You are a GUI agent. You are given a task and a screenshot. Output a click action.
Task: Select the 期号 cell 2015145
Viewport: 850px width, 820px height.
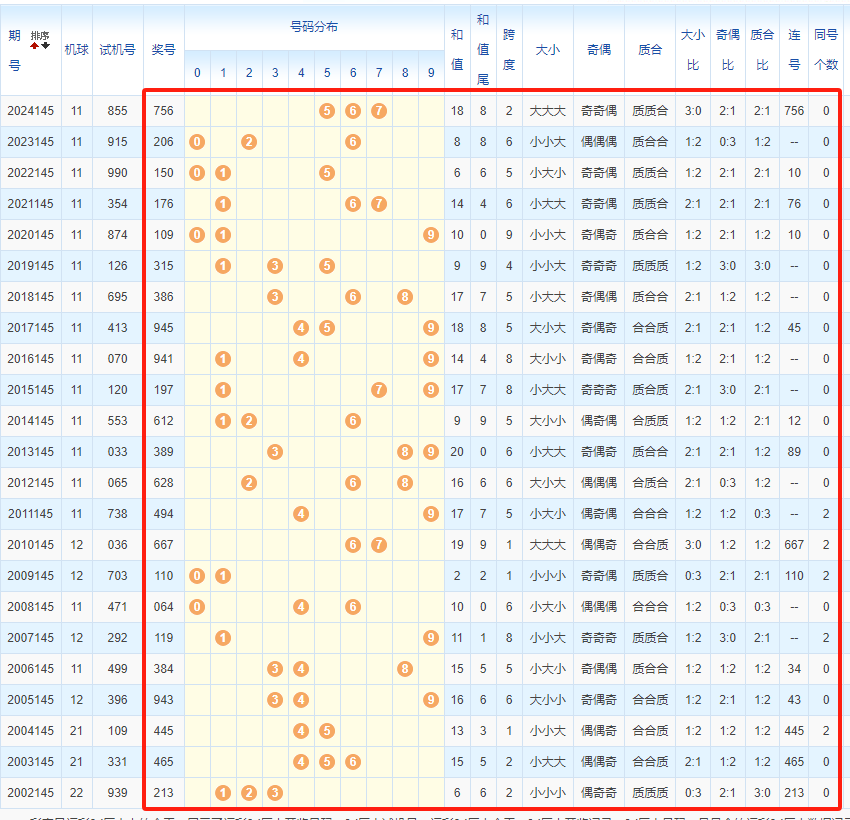(x=30, y=390)
